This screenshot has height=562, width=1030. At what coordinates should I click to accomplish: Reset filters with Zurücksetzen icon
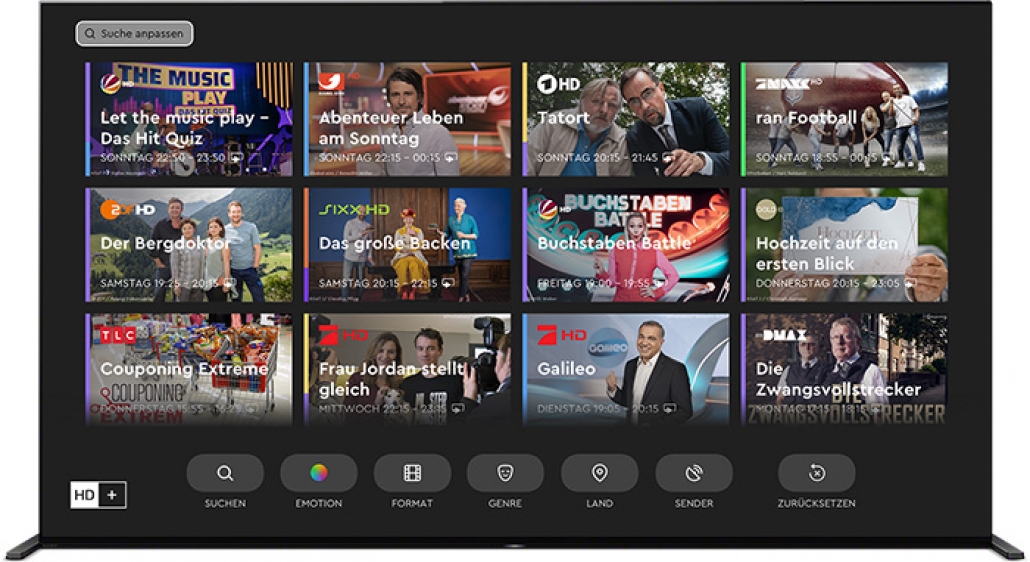pos(817,473)
